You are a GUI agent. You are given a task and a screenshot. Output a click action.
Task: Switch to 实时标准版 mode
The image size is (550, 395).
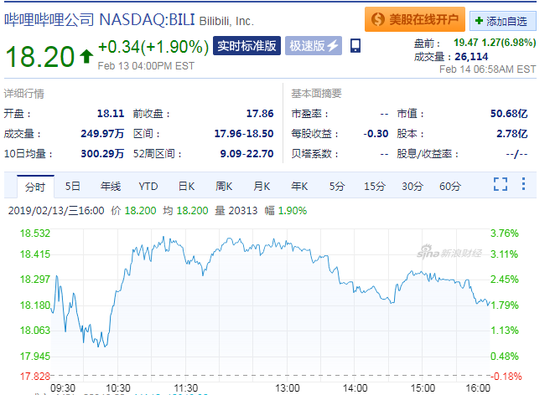(247, 46)
